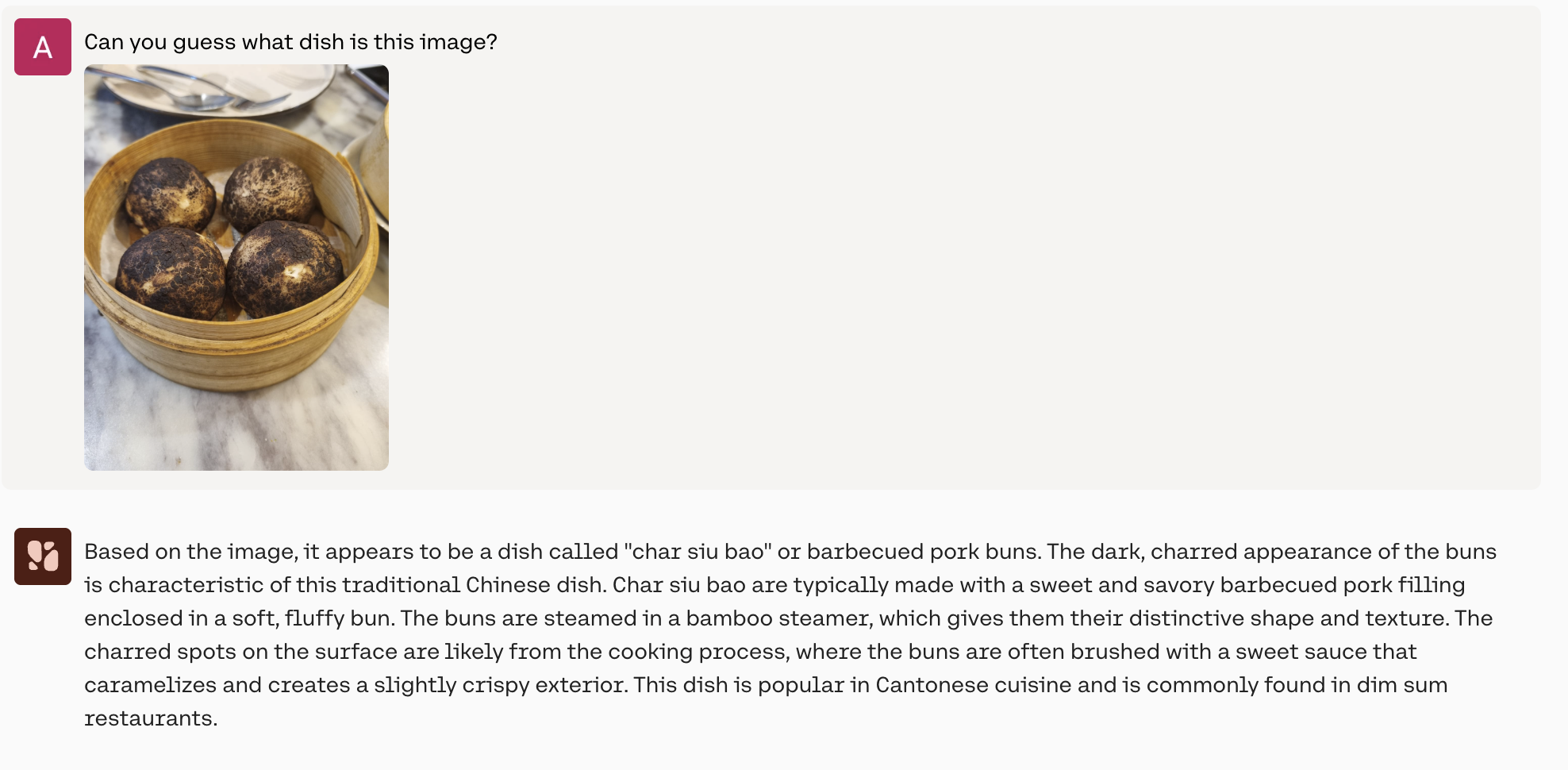This screenshot has width=1568, height=770.
Task: Click the last word 'restaurants.' of the reply
Action: pyautogui.click(x=151, y=718)
